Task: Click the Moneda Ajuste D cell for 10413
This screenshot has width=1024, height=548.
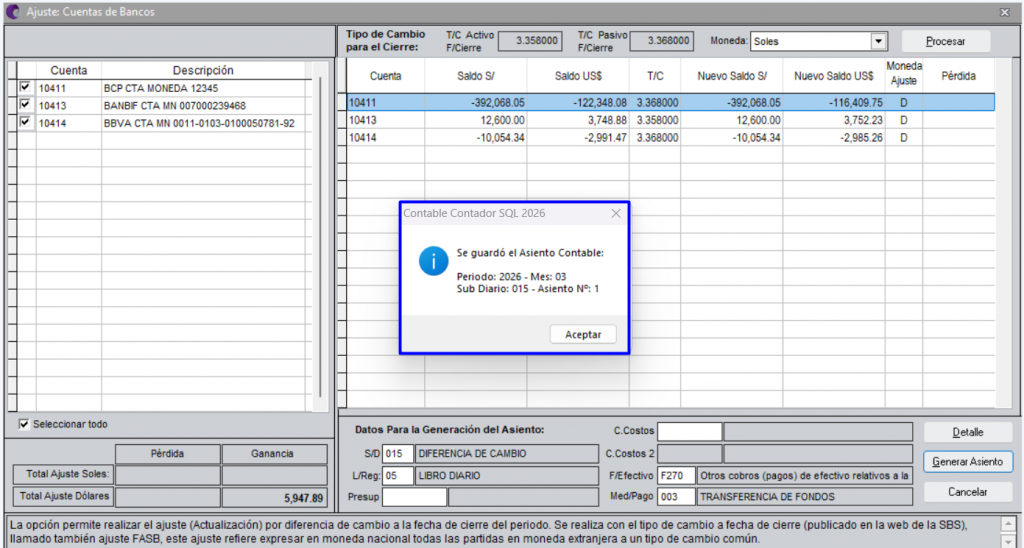Action: tap(904, 120)
